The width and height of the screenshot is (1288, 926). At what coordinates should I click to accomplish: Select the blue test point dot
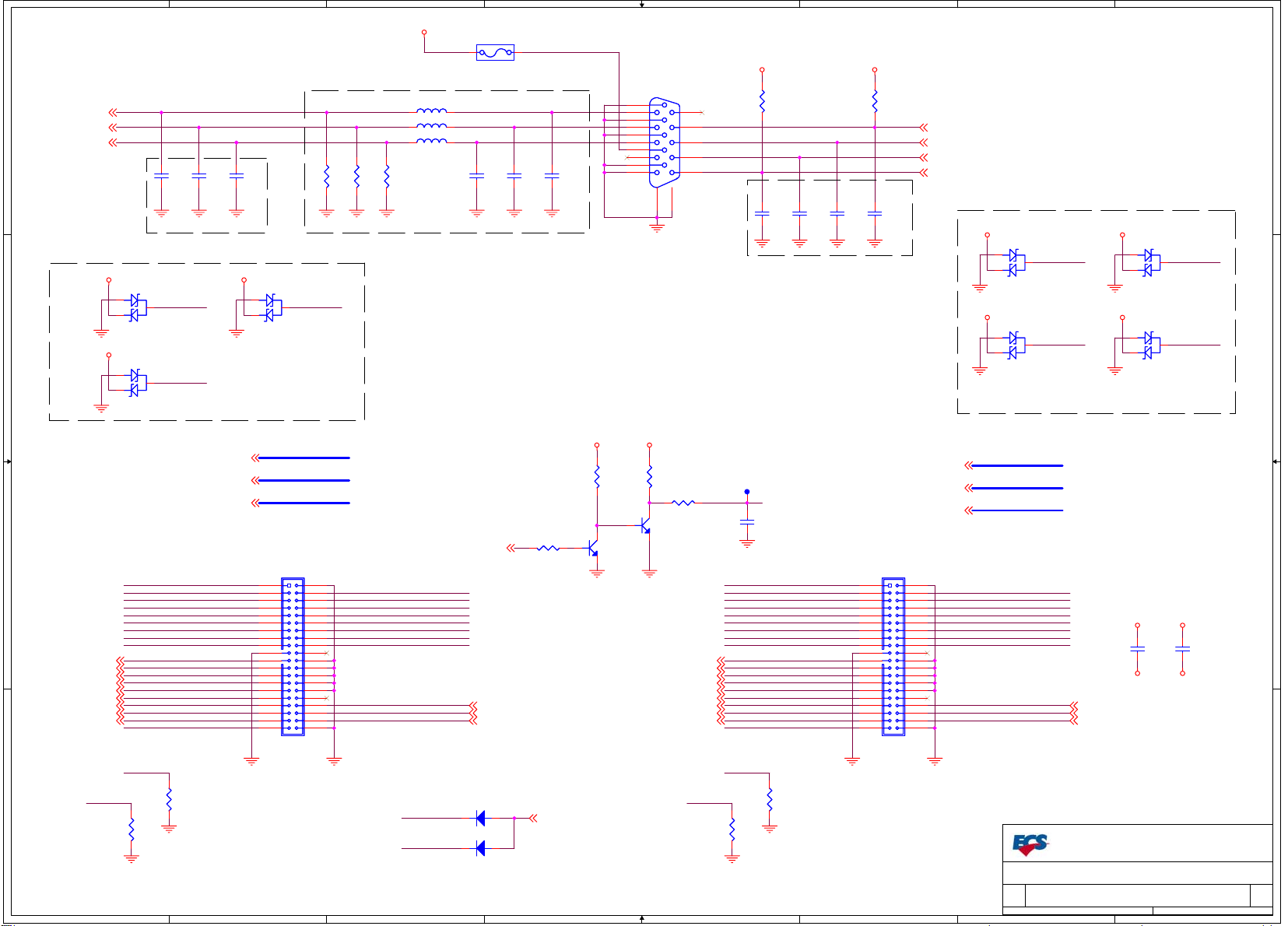tap(747, 492)
